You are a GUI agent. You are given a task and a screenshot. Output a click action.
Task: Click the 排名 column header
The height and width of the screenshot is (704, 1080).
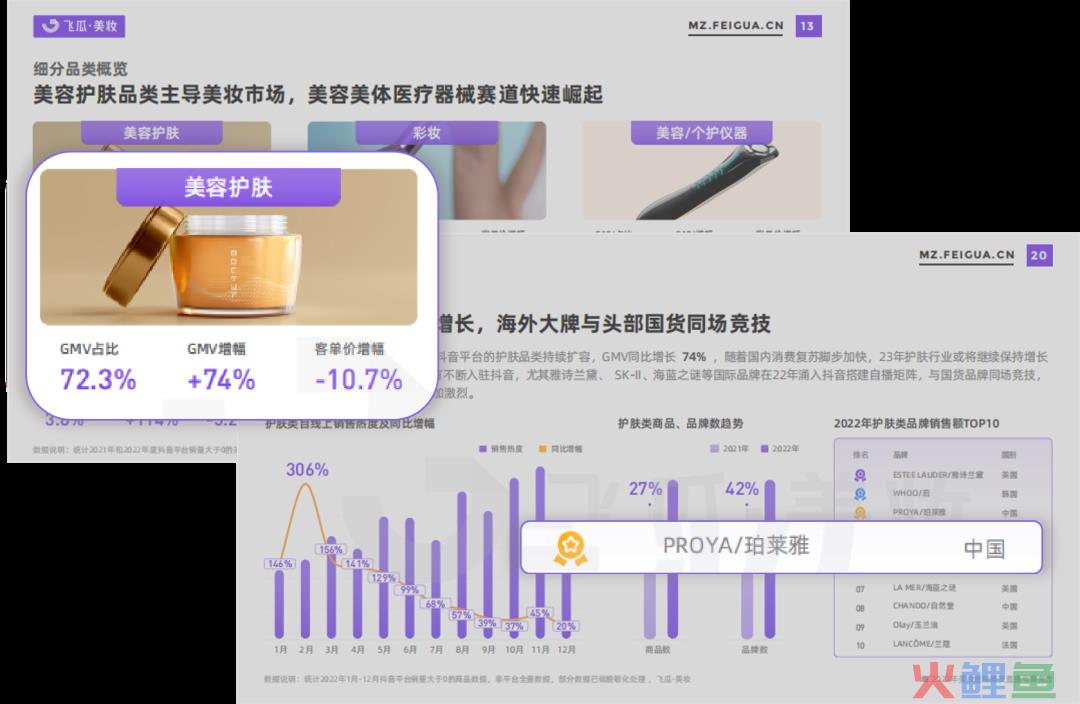pos(860,455)
